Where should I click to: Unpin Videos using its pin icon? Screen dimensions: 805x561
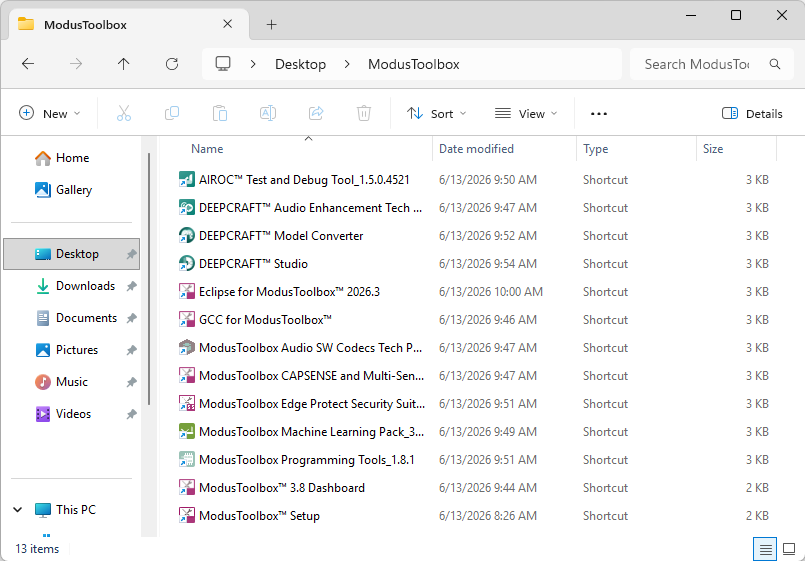point(131,414)
